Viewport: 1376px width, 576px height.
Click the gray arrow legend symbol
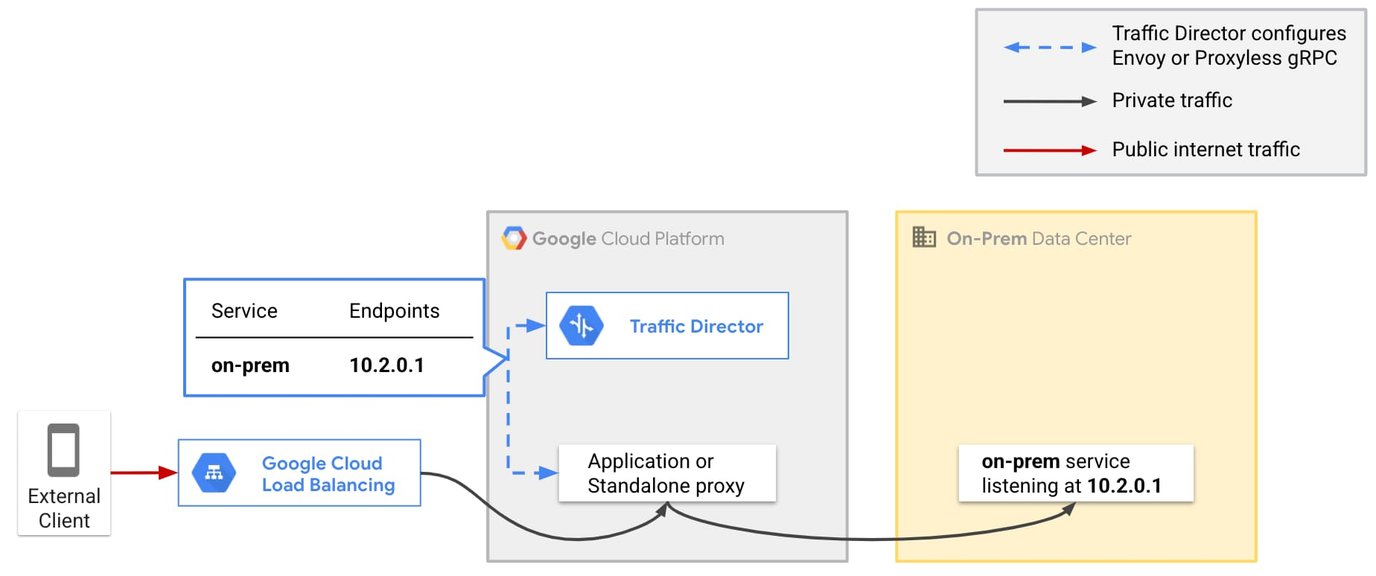(1051, 101)
